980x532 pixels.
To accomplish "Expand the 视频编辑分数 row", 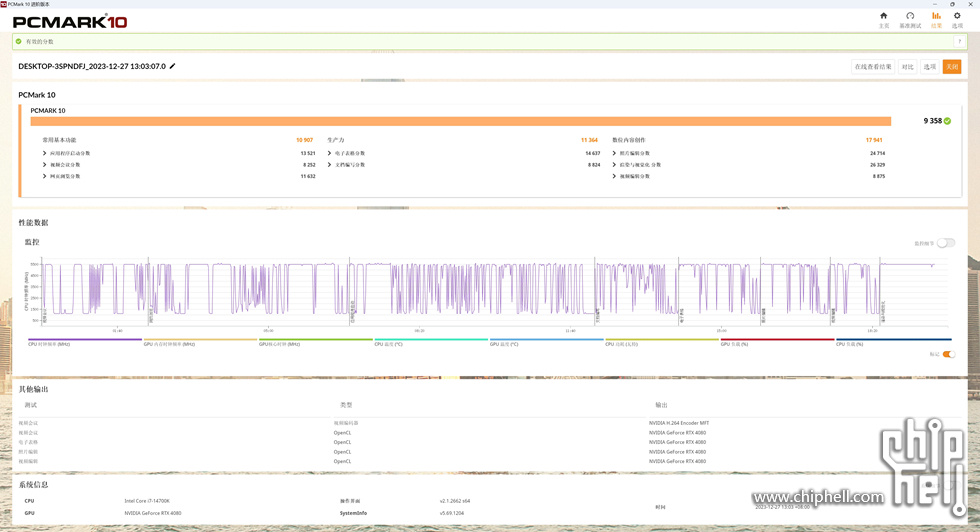I will 614,176.
